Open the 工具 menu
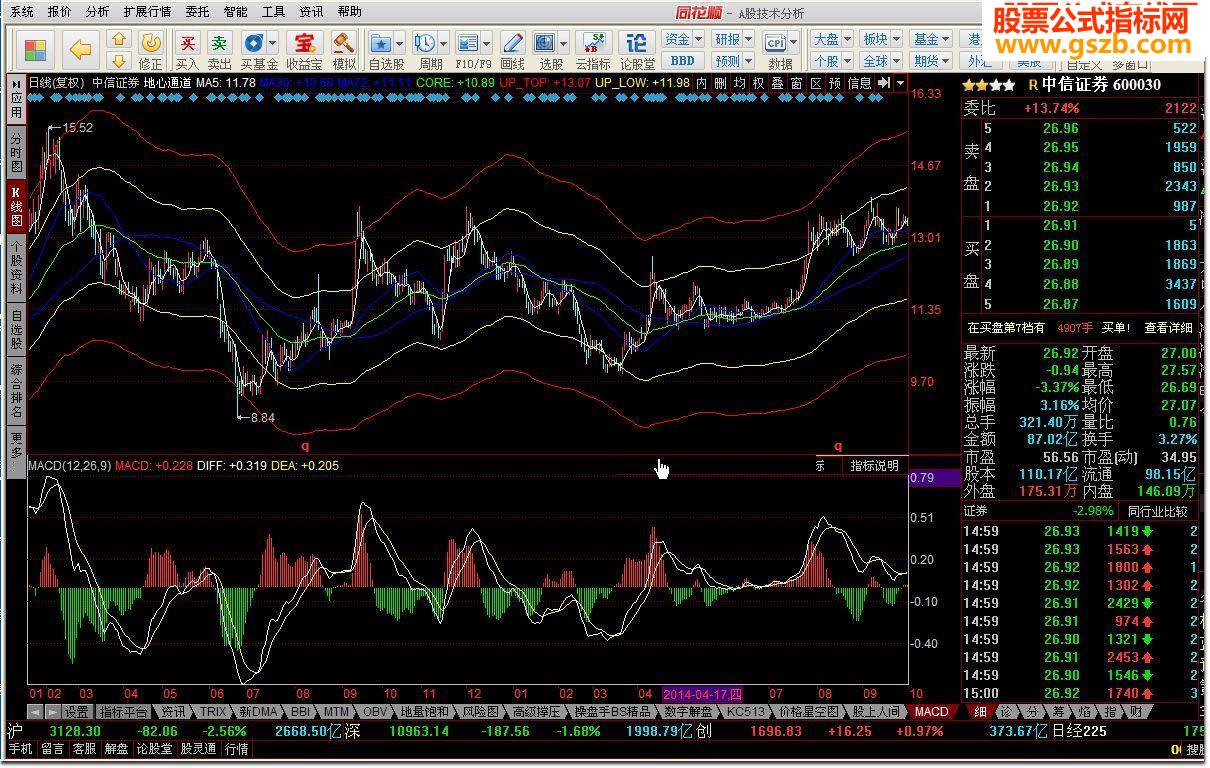Screen dimensions: 1210x768 click(273, 12)
